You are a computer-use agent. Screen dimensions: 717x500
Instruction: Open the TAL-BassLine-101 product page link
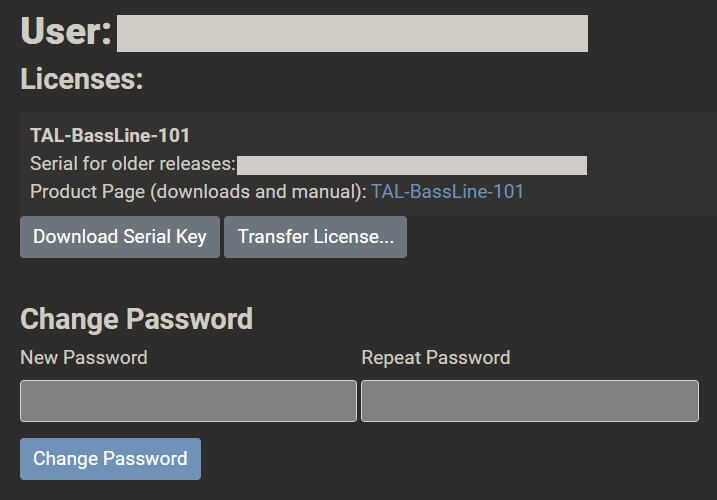point(447,191)
